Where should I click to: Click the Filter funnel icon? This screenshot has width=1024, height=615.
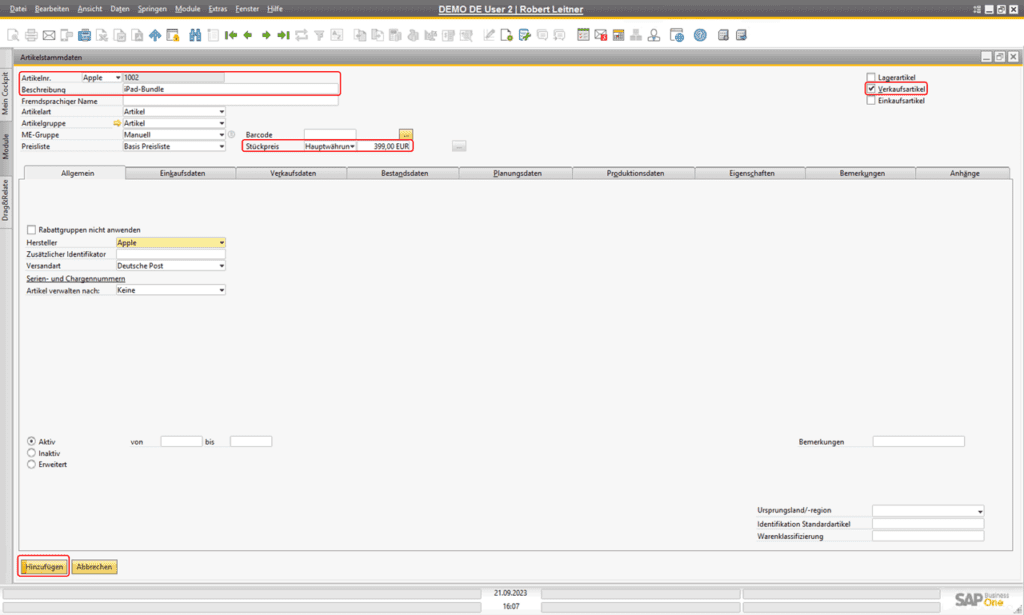tap(319, 35)
